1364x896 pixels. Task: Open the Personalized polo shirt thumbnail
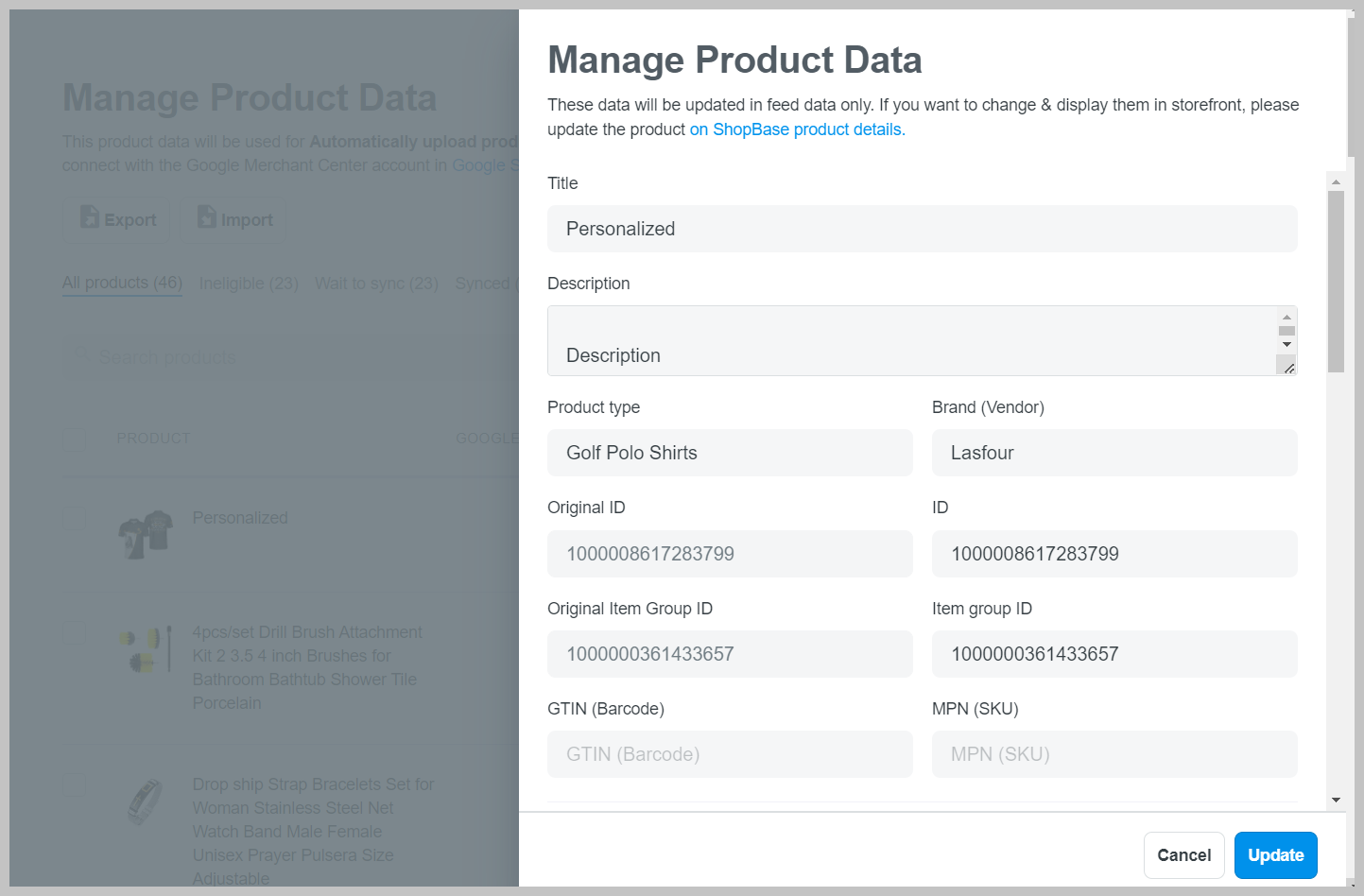[146, 535]
